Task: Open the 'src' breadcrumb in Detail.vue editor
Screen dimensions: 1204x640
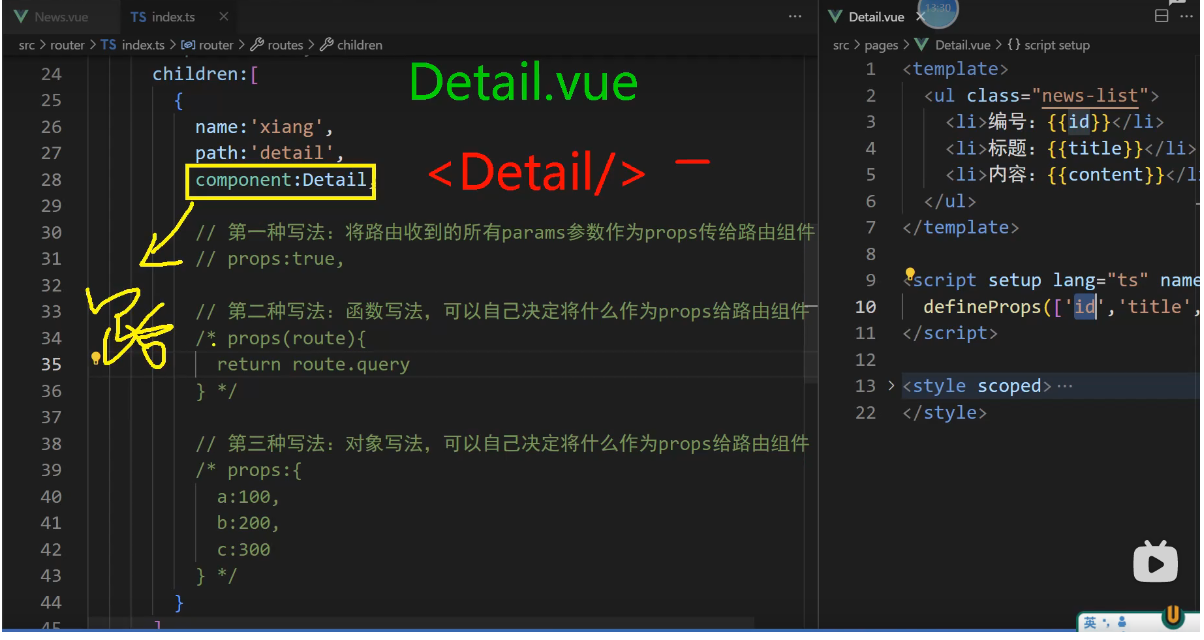Action: point(841,45)
